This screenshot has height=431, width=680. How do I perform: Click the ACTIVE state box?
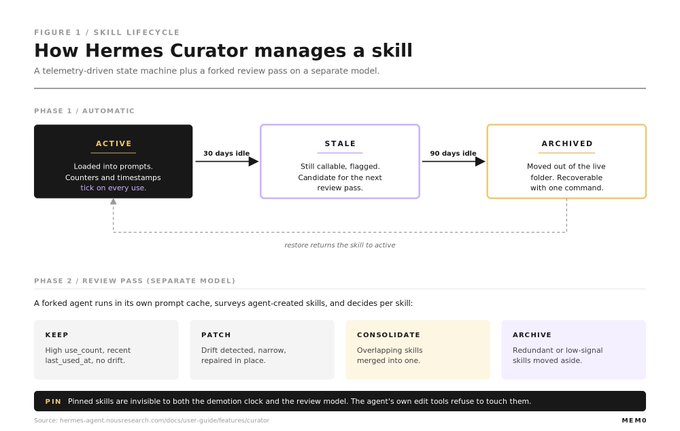coord(113,161)
